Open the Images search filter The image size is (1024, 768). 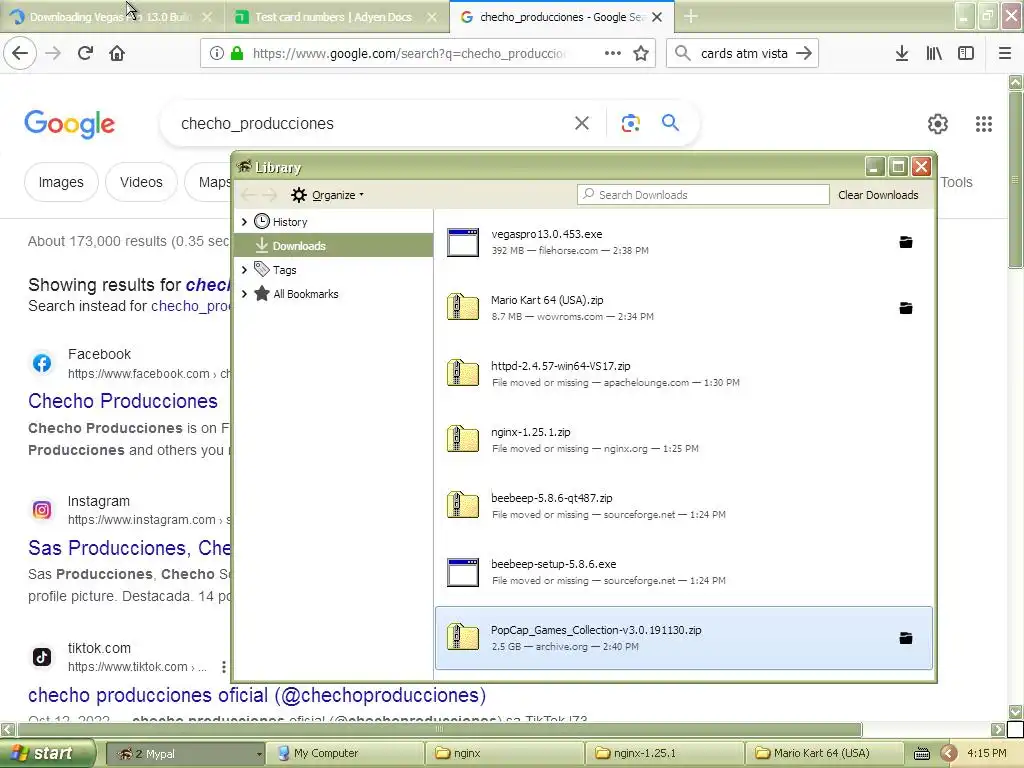pyautogui.click(x=61, y=182)
